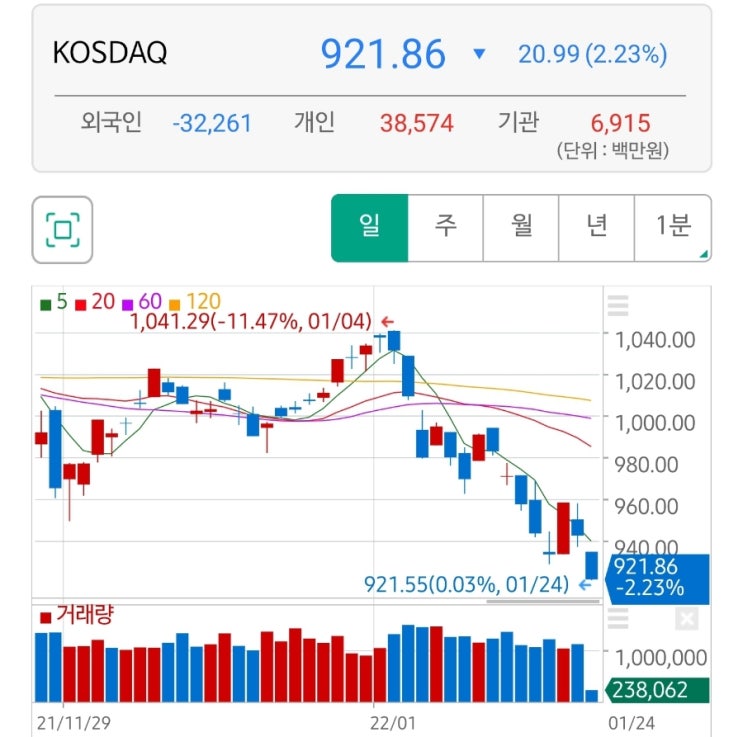Click the KOSDAQ index name
The height and width of the screenshot is (737, 743).
point(109,52)
